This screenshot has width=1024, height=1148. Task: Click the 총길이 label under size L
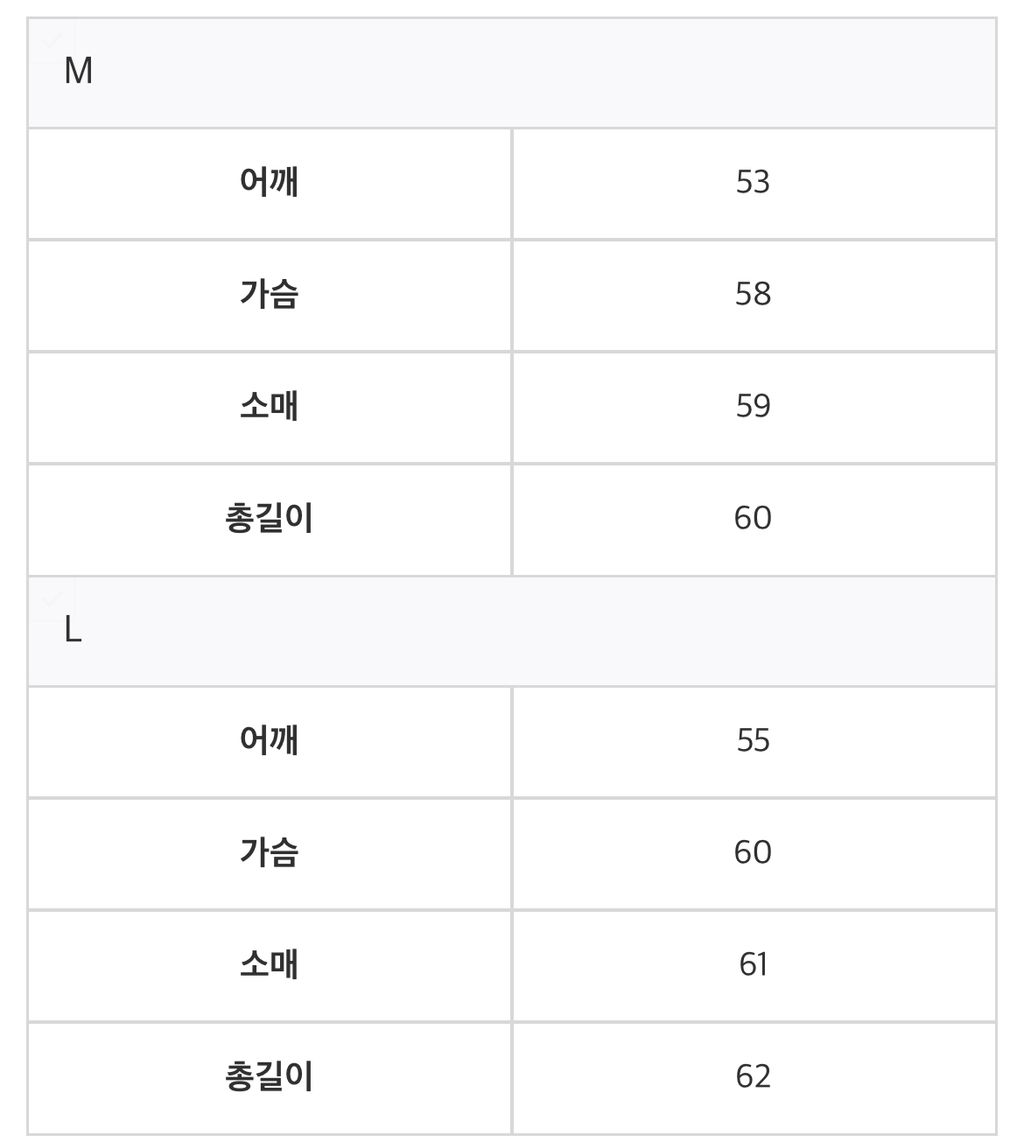coord(269,1077)
